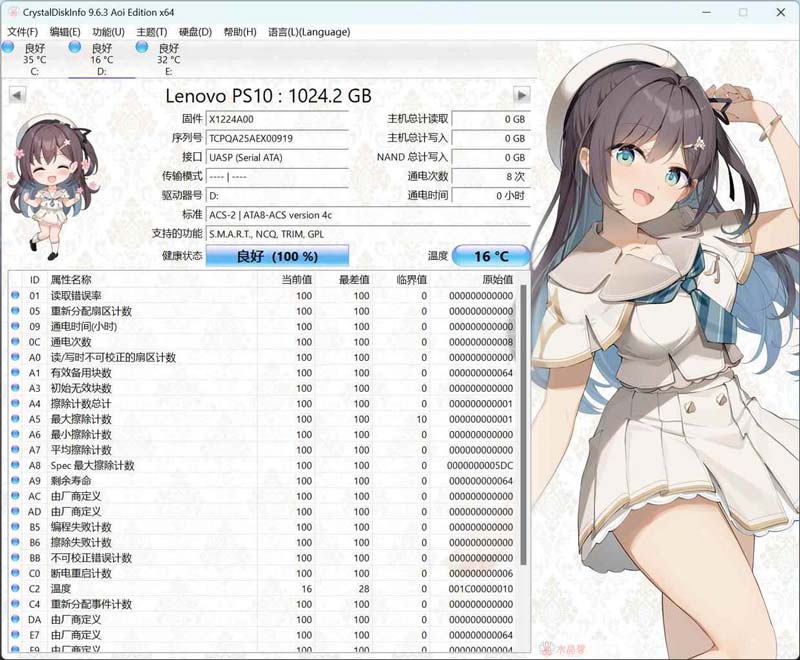The height and width of the screenshot is (660, 800).
Task: Click the interface field UASP (Serial ATA)
Action: (277, 158)
